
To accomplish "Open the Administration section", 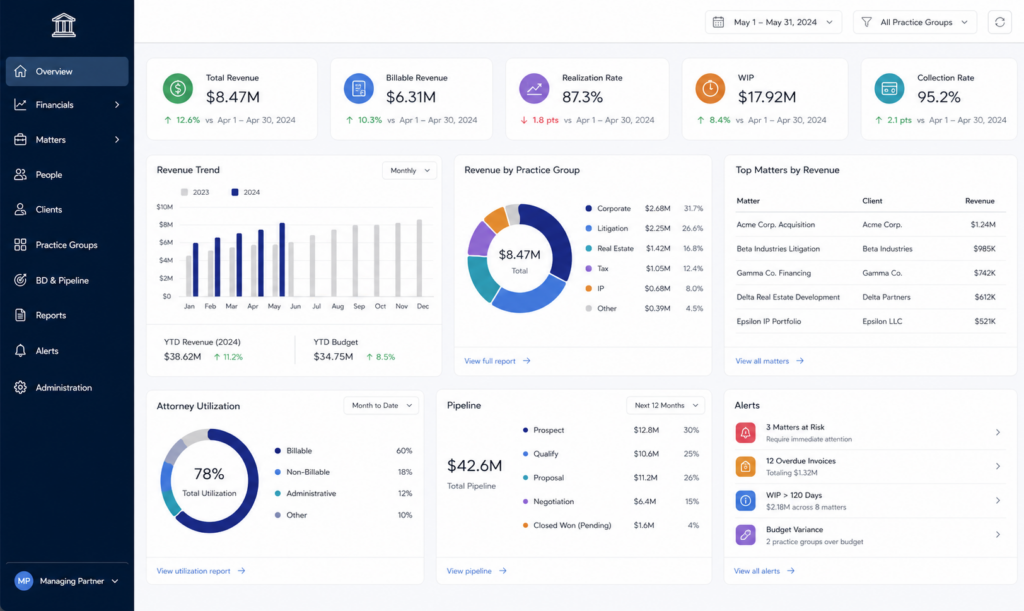I will pyautogui.click(x=67, y=387).
